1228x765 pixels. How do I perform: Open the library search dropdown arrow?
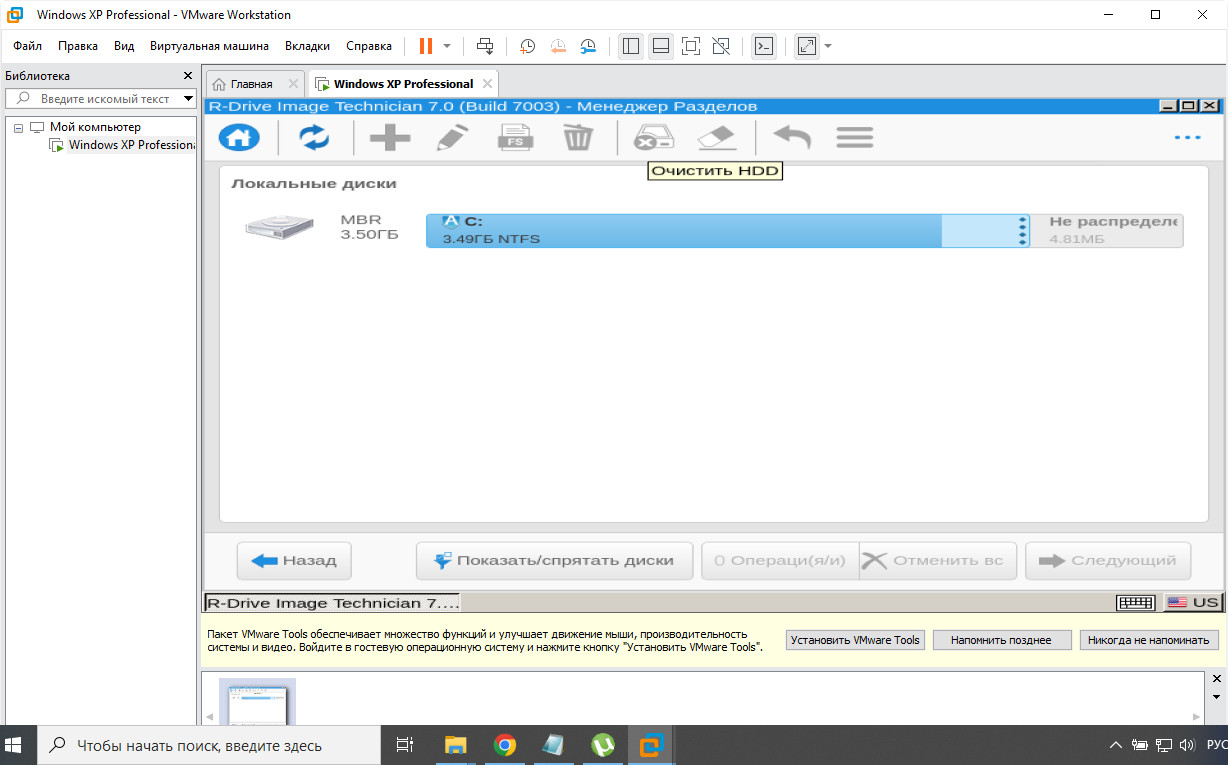pyautogui.click(x=188, y=99)
